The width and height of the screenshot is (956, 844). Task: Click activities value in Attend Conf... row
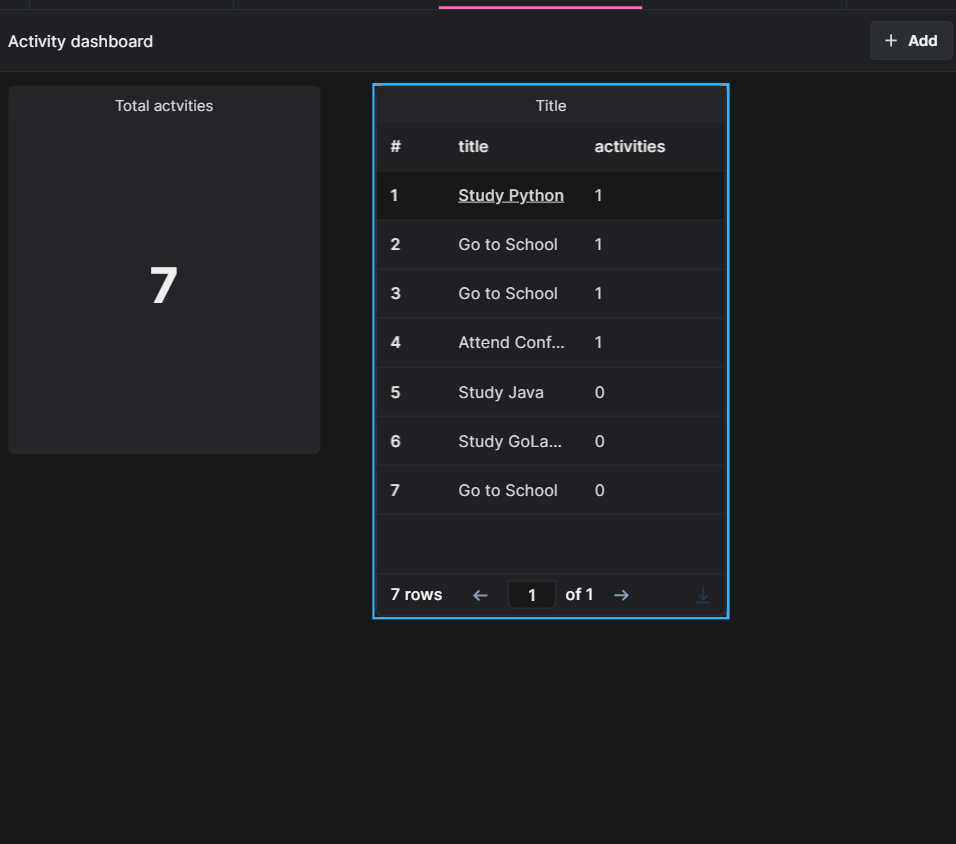(x=598, y=342)
